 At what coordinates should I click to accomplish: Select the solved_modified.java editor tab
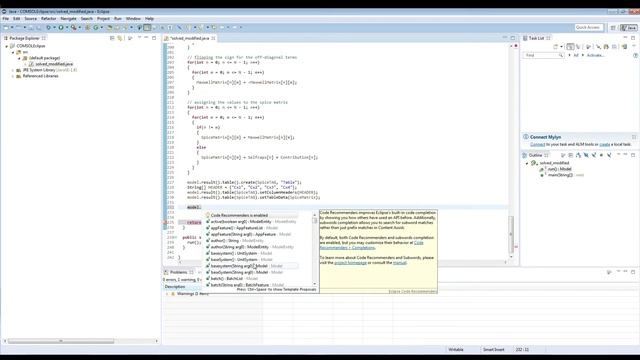pyautogui.click(x=189, y=38)
